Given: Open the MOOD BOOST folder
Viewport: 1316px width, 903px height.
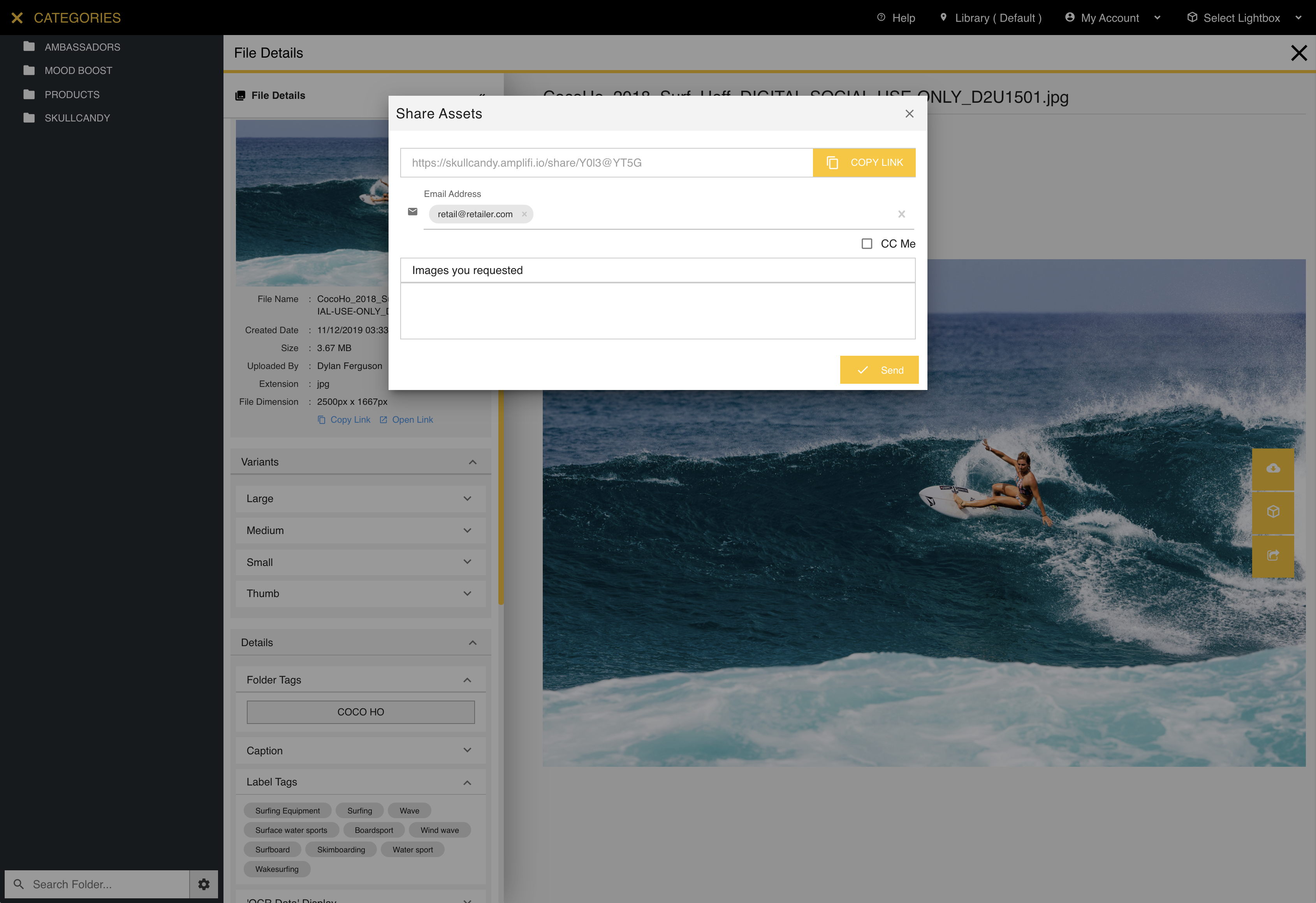Looking at the screenshot, I should click(68, 71).
